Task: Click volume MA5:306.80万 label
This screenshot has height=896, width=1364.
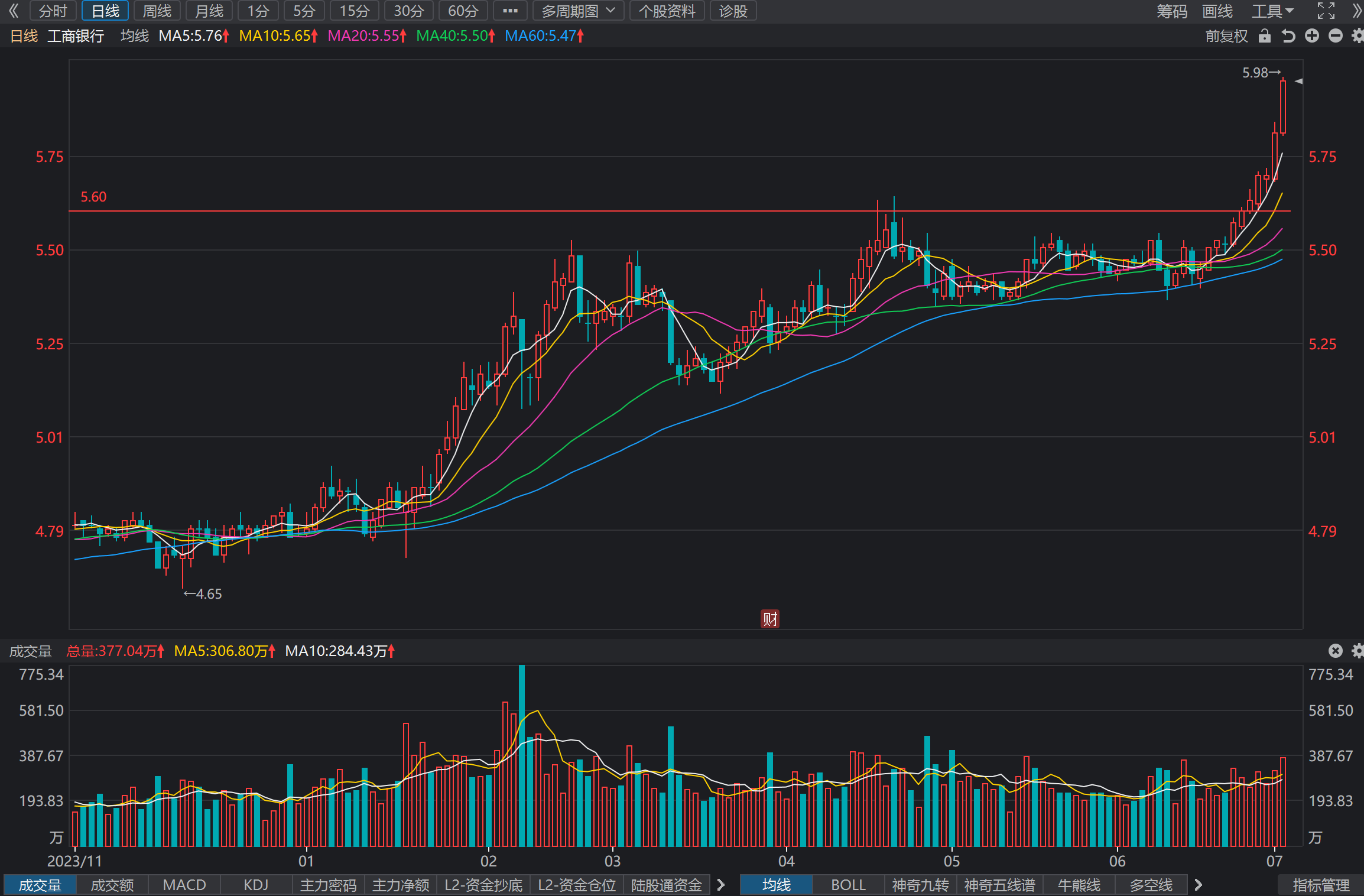Action: coord(225,651)
